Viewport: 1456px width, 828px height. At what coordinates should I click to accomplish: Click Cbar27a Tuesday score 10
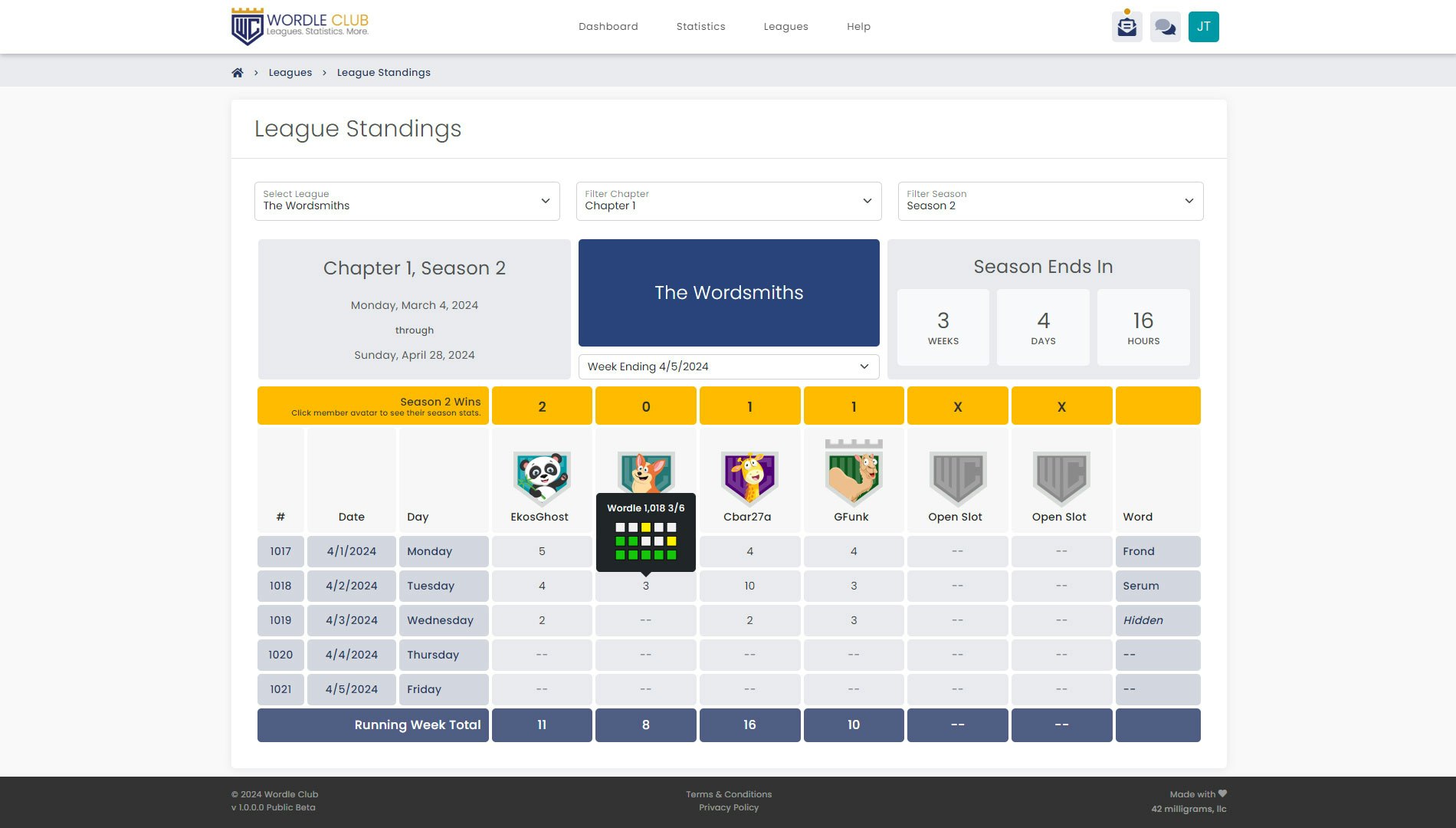(749, 586)
